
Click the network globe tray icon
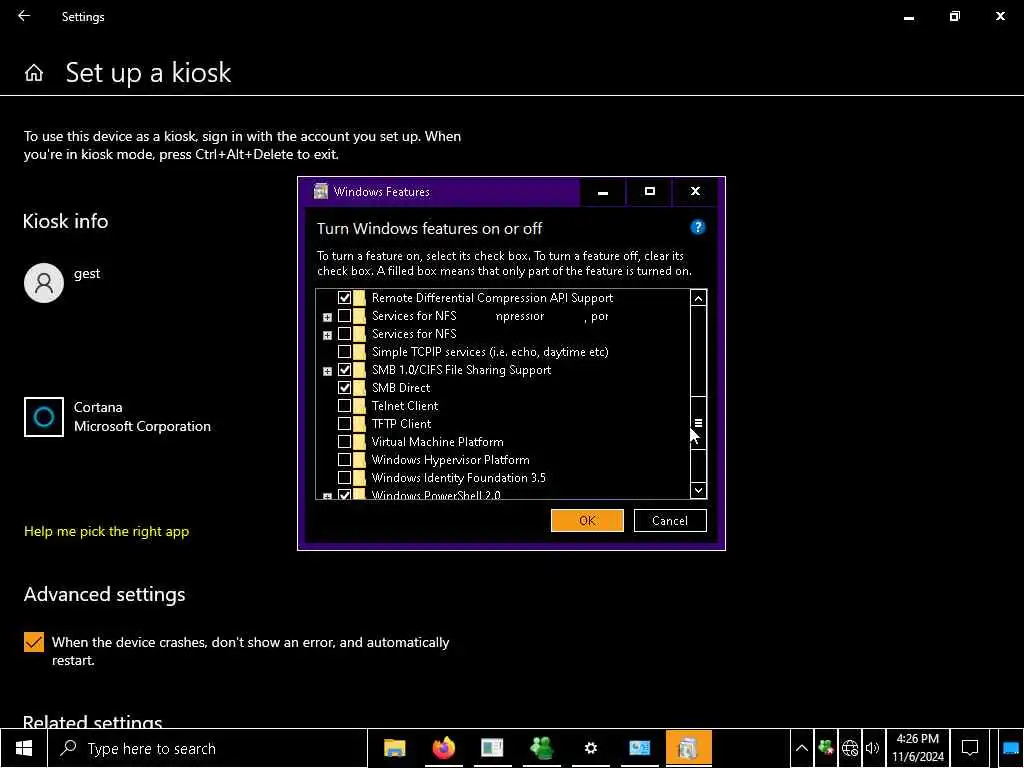point(850,748)
